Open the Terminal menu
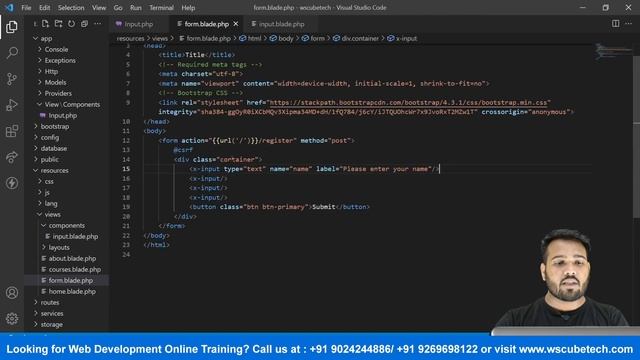Screen dimensions: 640x360 point(161,8)
